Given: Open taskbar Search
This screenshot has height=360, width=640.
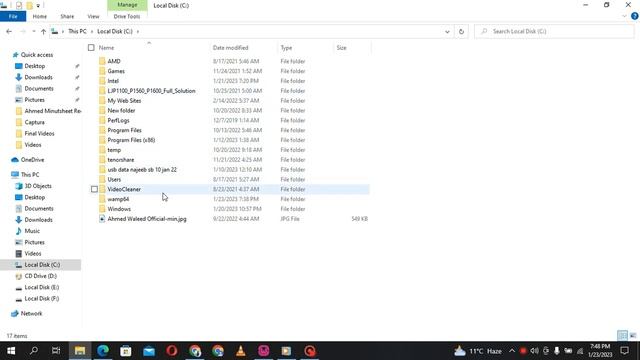Looking at the screenshot, I should [x=34, y=351].
